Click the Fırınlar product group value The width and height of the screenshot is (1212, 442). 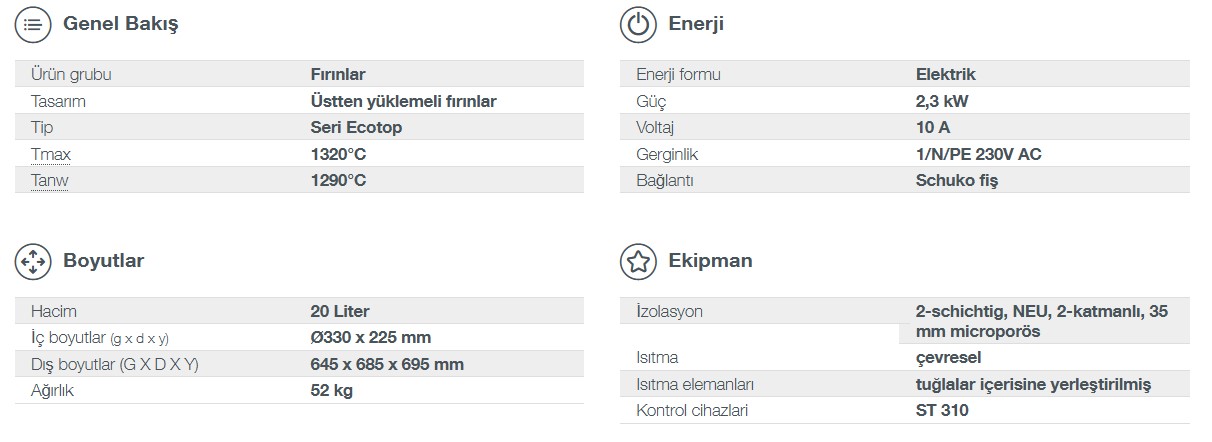coord(338,74)
